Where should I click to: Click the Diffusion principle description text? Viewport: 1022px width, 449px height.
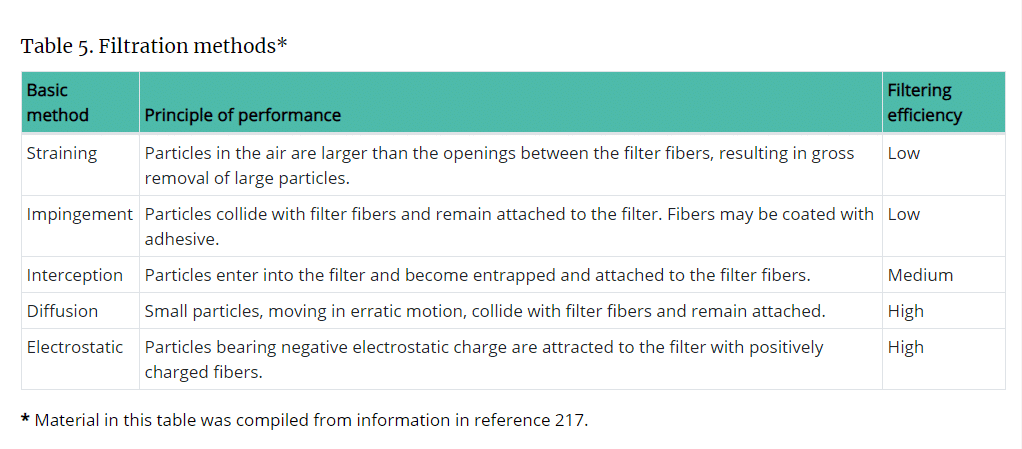click(485, 311)
